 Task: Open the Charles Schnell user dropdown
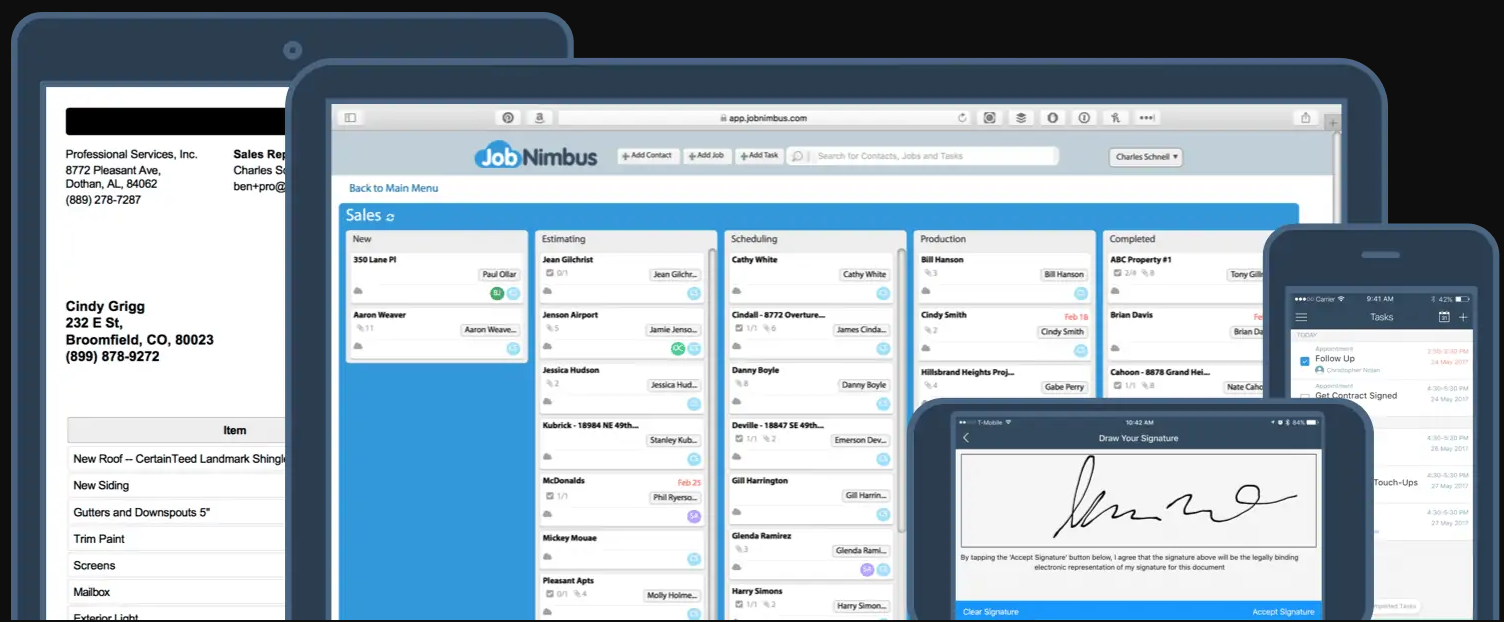click(x=1146, y=157)
